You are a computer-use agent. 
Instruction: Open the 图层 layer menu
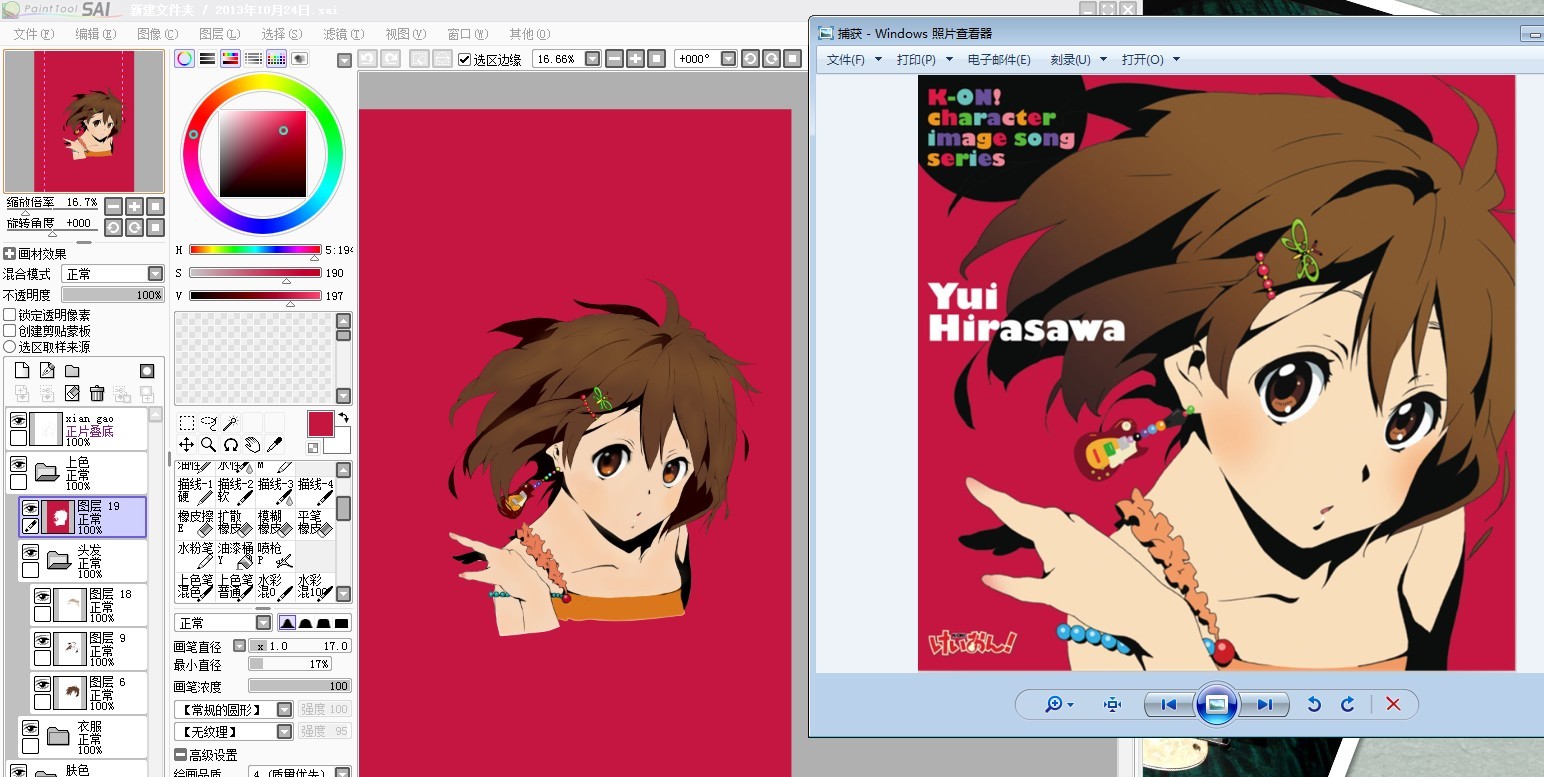[x=219, y=34]
